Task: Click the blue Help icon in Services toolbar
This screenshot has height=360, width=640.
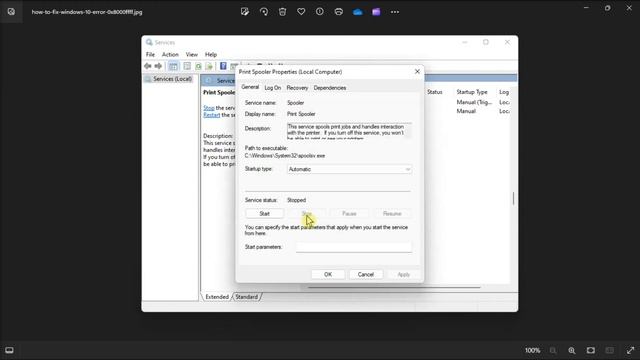Action: 223,66
